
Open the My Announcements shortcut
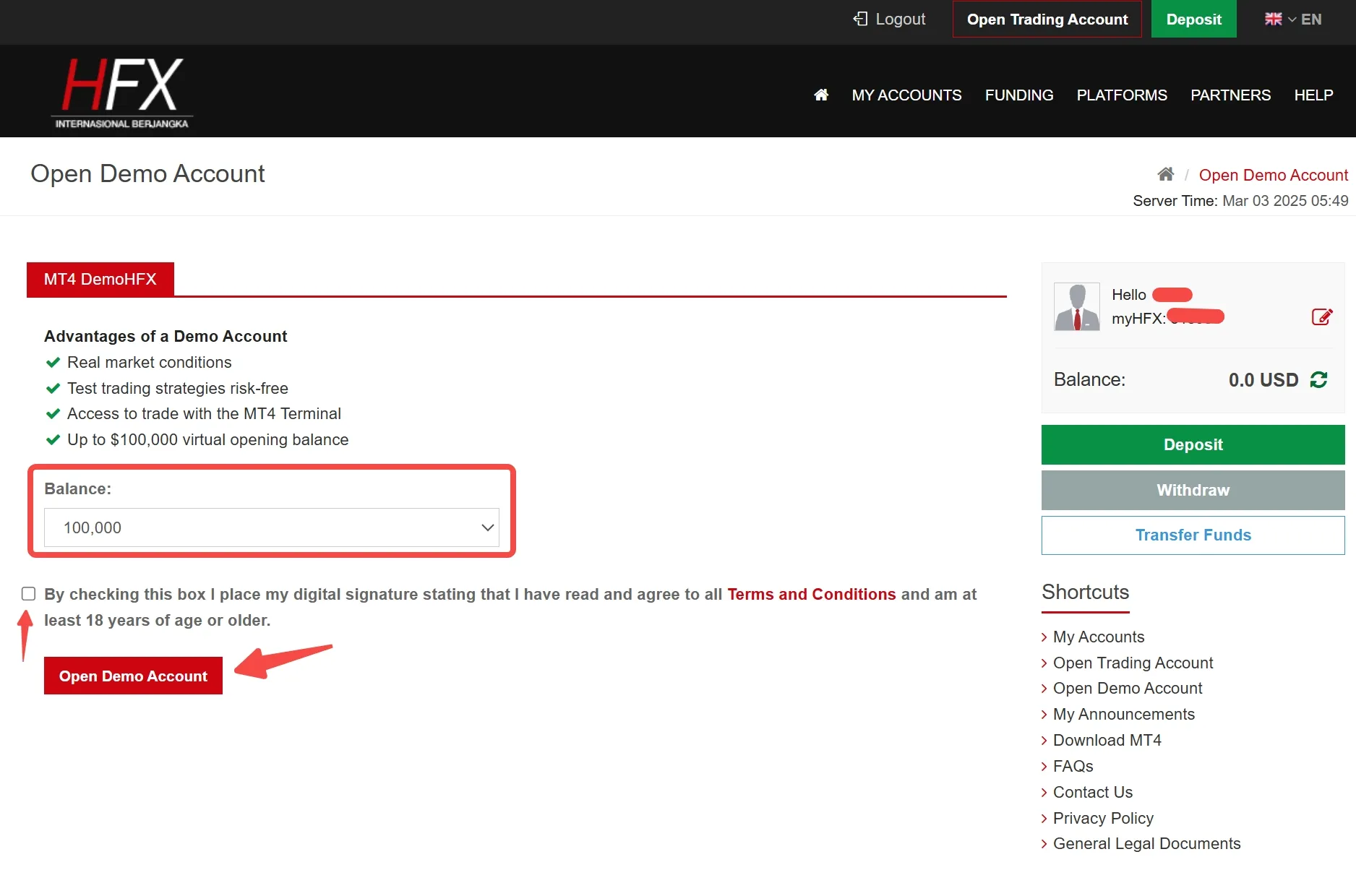coord(1124,714)
